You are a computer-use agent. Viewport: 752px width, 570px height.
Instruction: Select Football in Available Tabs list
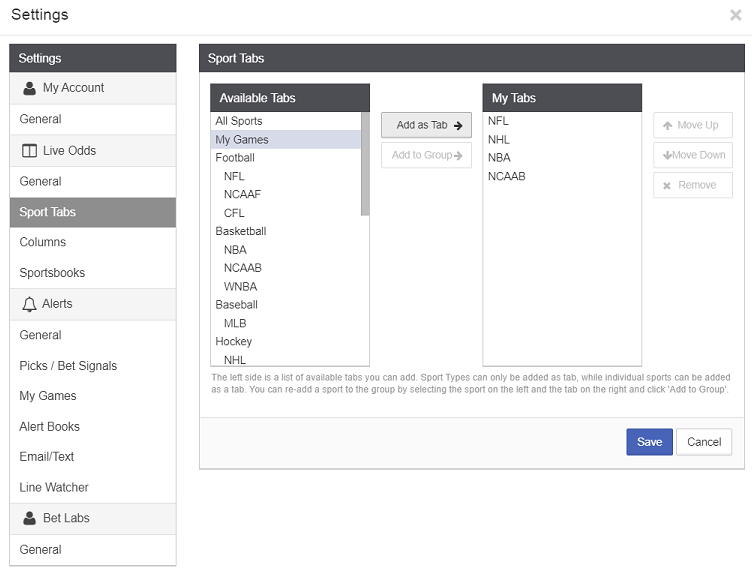[235, 158]
